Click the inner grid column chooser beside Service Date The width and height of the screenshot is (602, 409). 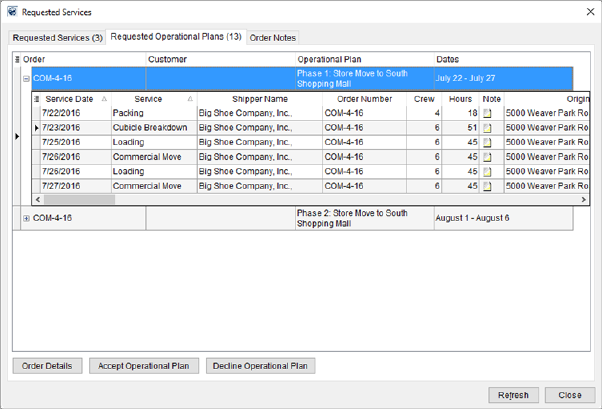point(37,99)
